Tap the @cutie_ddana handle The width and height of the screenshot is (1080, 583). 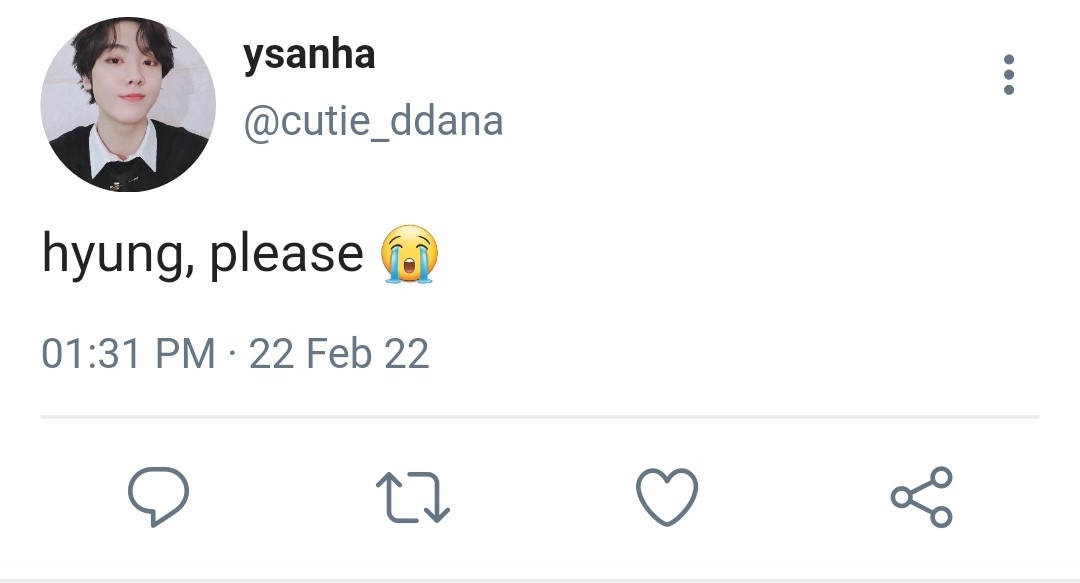[x=372, y=122]
